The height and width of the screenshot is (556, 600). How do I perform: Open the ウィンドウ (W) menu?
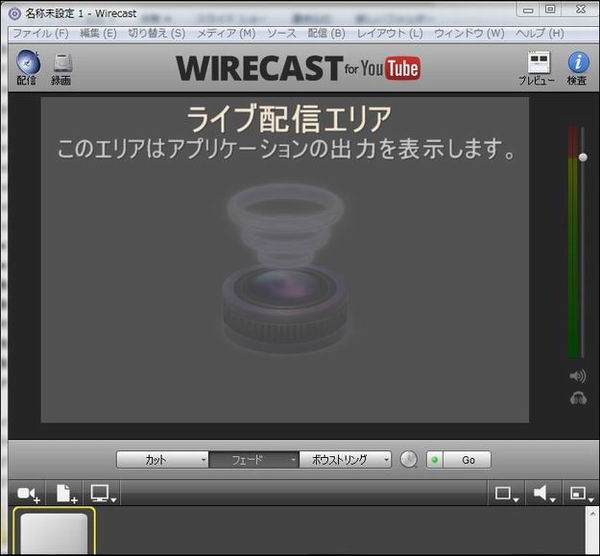pos(469,34)
